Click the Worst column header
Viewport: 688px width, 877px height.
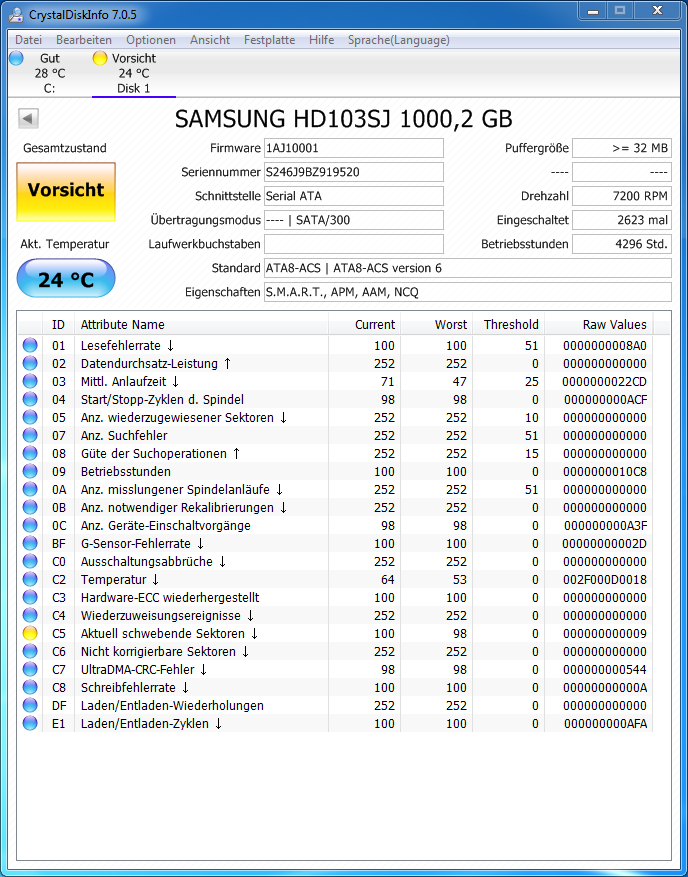436,324
